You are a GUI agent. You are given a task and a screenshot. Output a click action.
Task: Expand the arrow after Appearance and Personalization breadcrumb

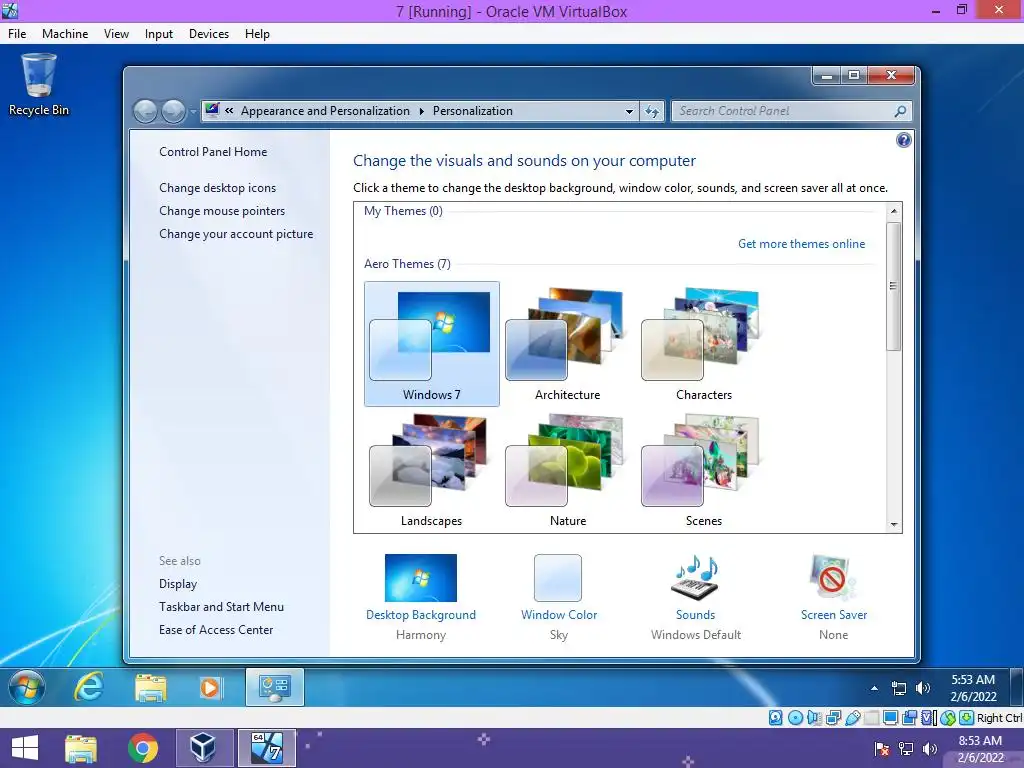pos(421,111)
